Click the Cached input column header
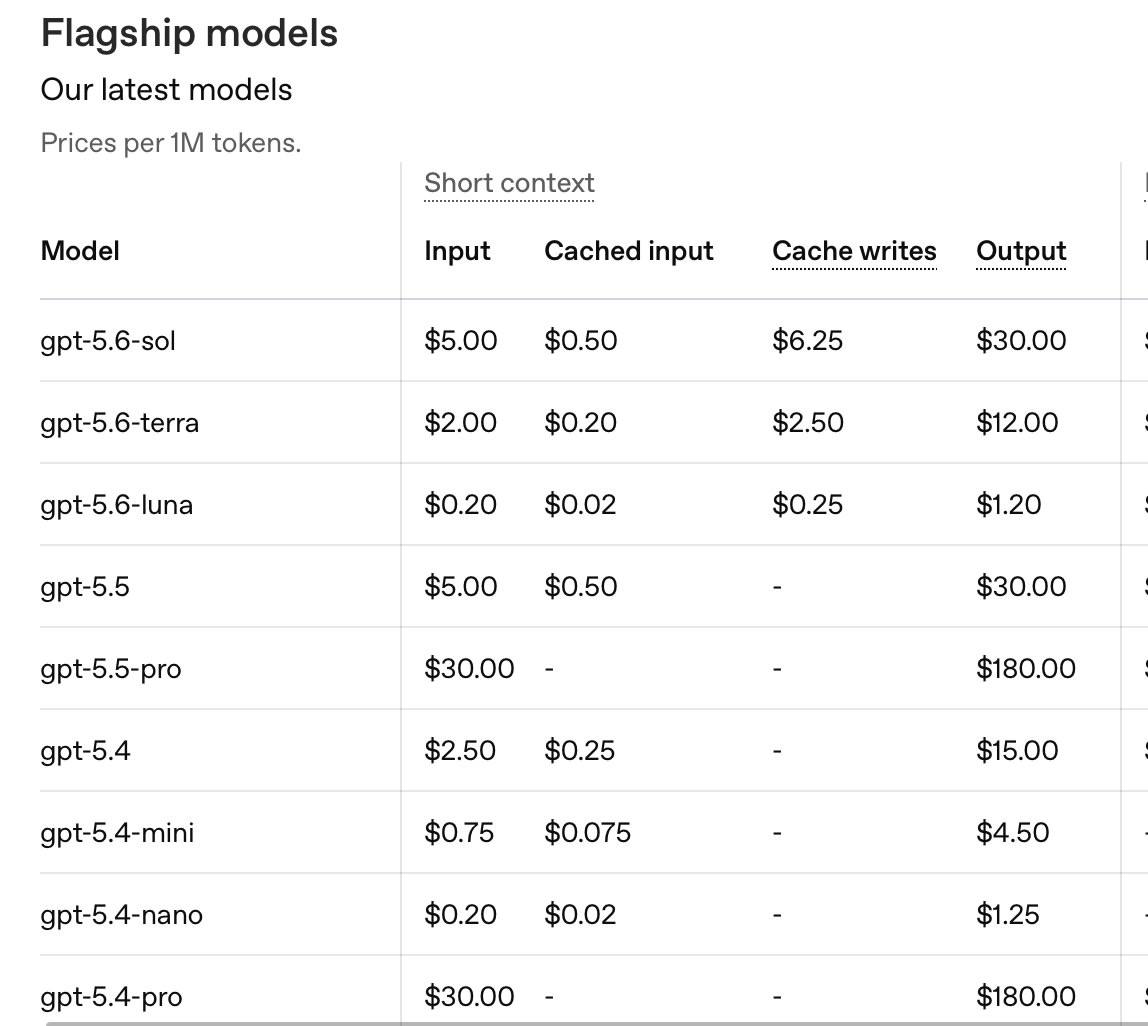Image resolution: width=1148 pixels, height=1026 pixels. click(628, 250)
